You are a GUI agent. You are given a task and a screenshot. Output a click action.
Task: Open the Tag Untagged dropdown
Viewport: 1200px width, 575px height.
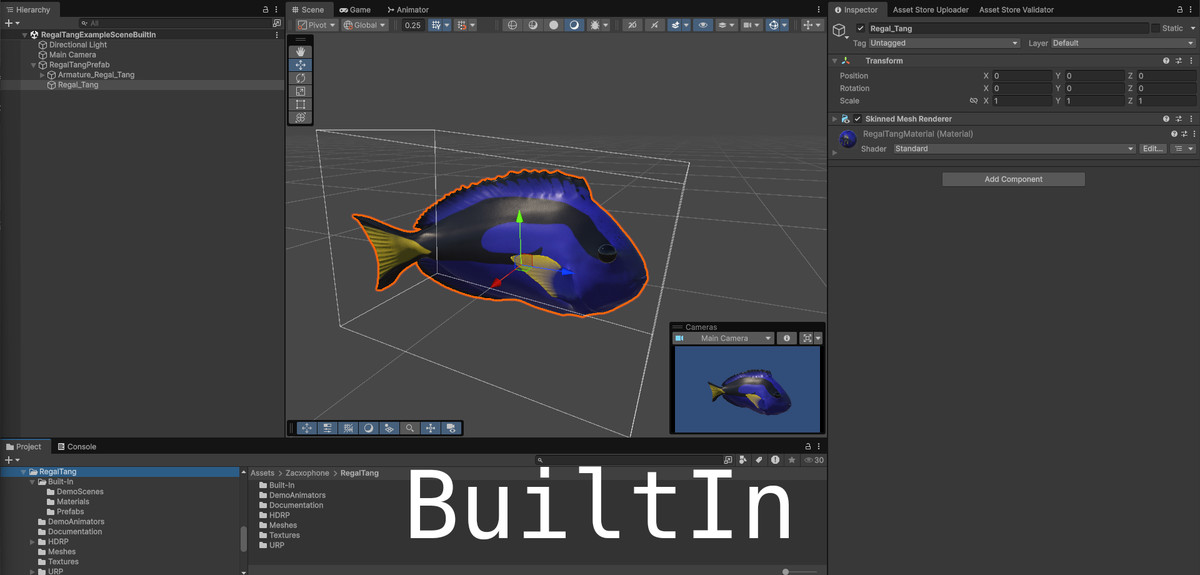pyautogui.click(x=944, y=43)
